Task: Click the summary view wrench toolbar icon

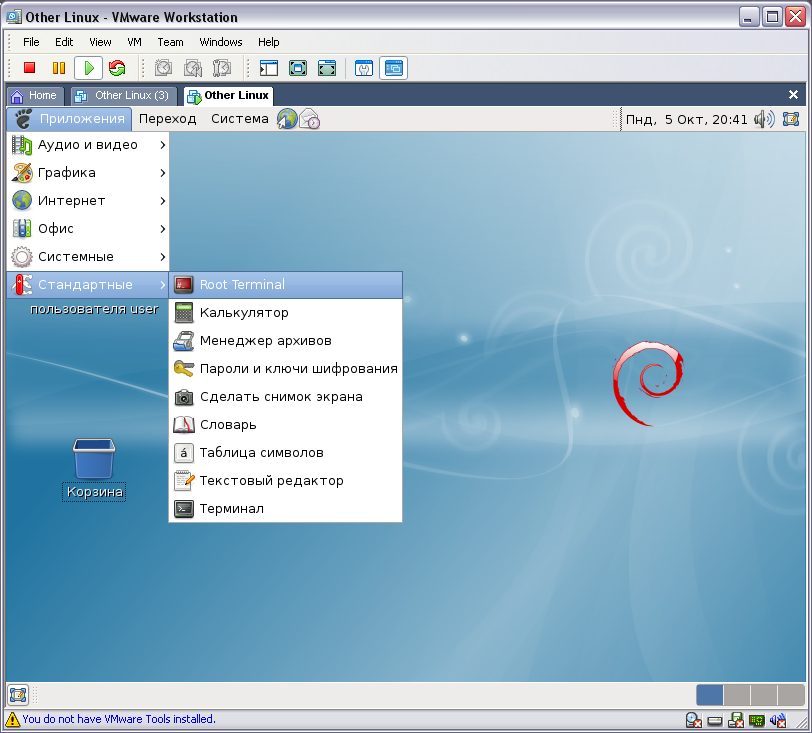Action: (364, 68)
